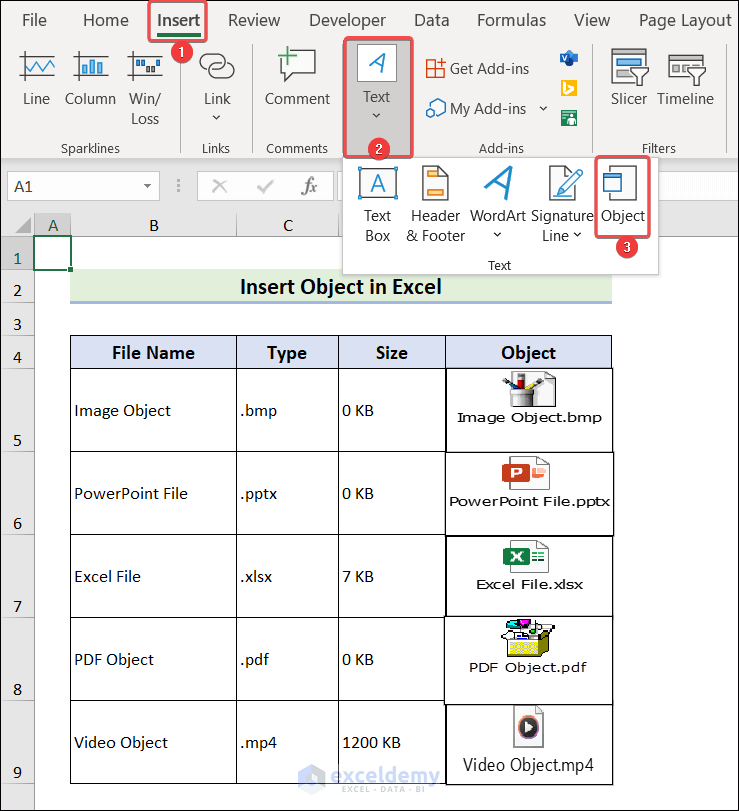The width and height of the screenshot is (739, 811).
Task: Select the 'Size' header cell
Action: (392, 352)
